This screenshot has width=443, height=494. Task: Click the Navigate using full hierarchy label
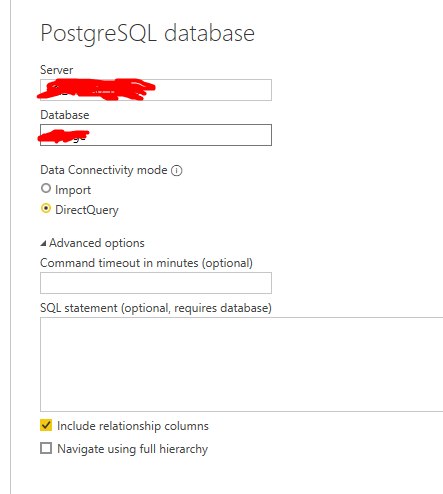(132, 449)
